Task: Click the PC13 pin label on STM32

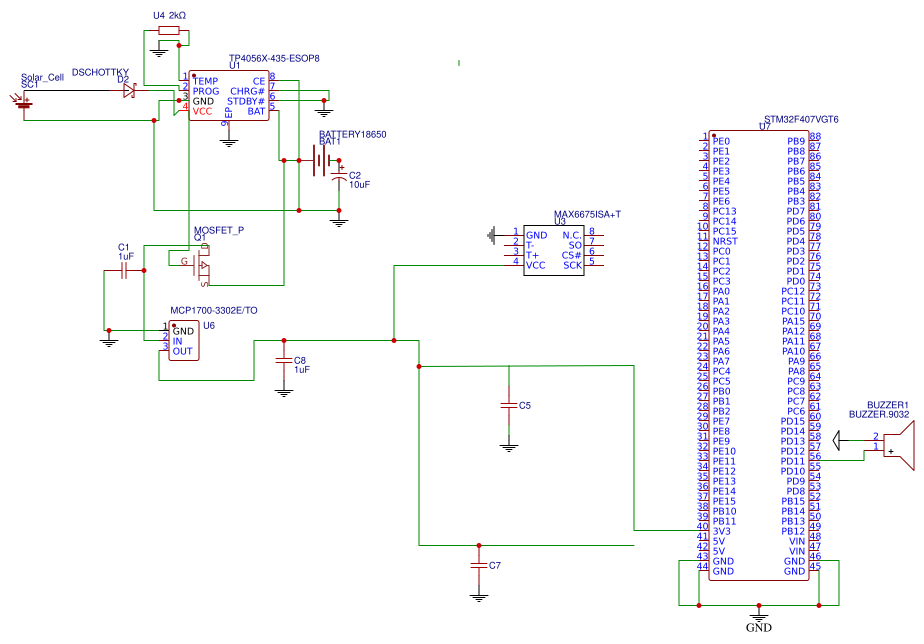Action: pos(724,211)
